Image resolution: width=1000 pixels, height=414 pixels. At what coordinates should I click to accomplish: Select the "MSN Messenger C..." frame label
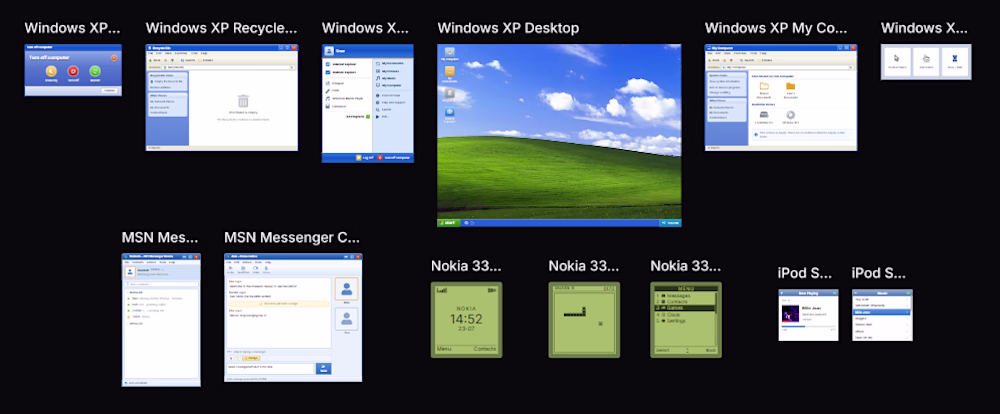point(292,238)
